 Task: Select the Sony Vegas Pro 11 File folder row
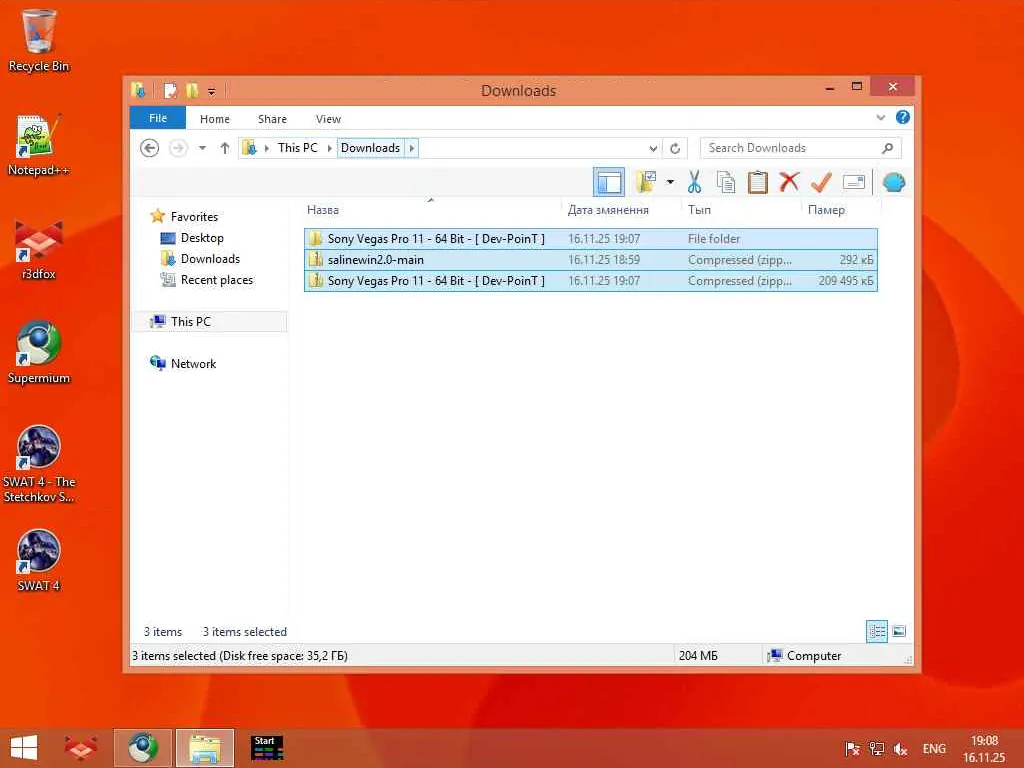(590, 238)
